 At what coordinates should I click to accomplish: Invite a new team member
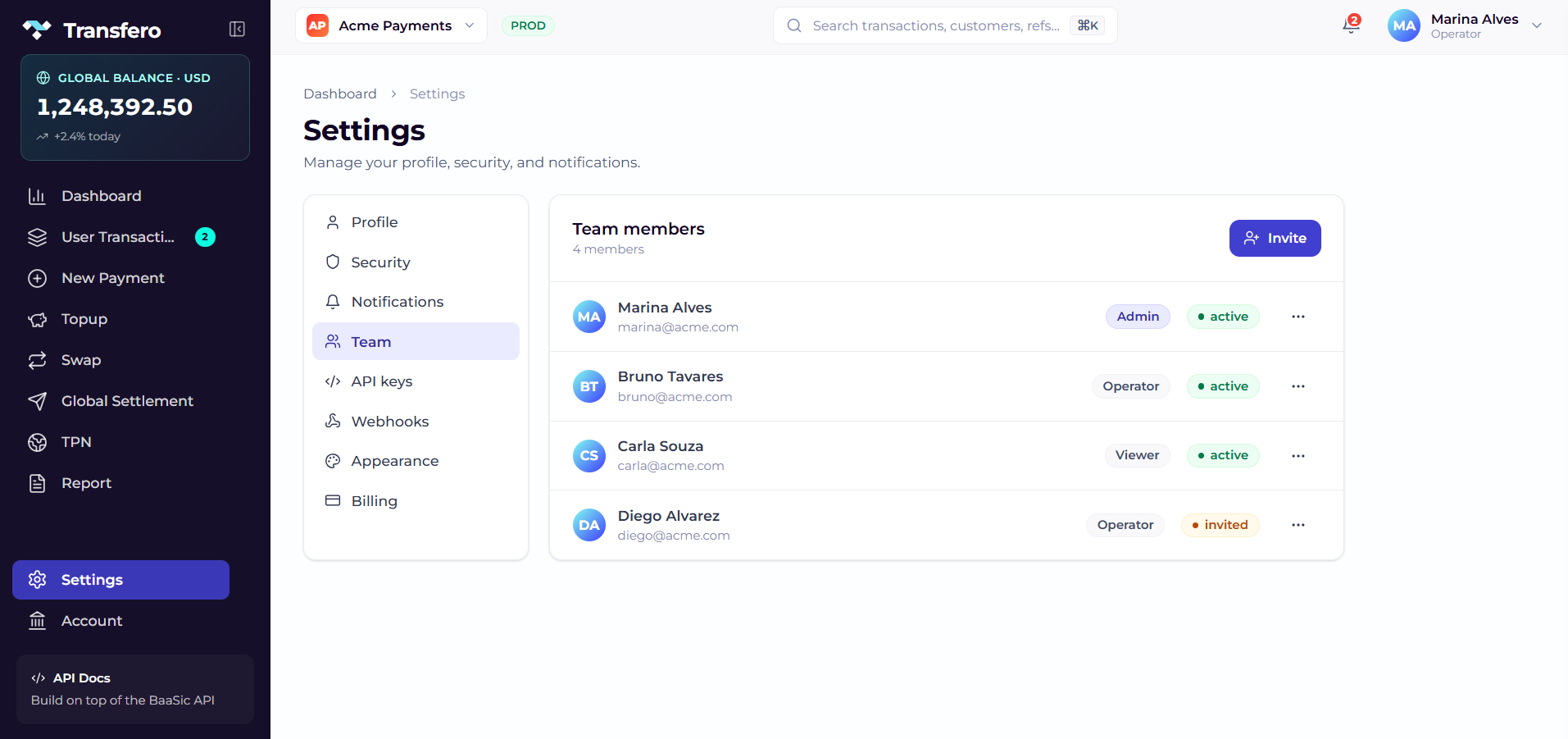(x=1275, y=238)
